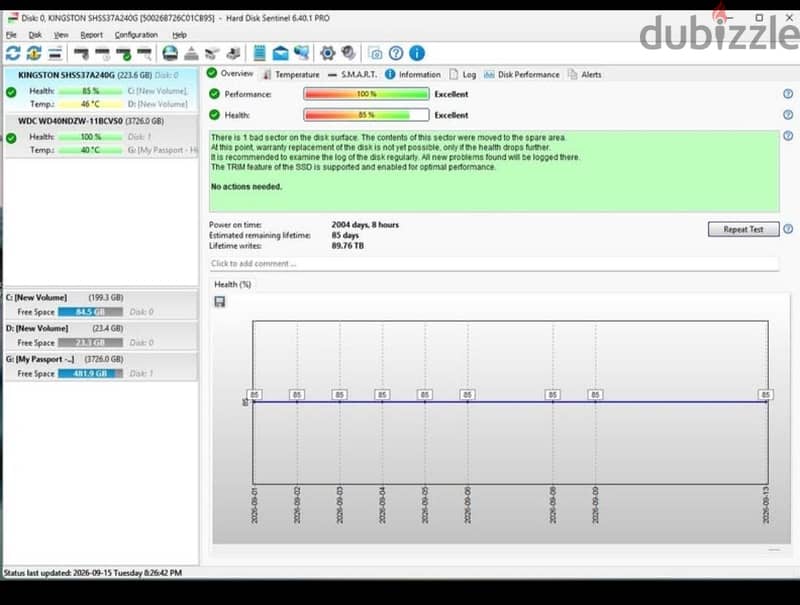
Task: Click the question mark help toolbar icon
Action: (x=396, y=53)
